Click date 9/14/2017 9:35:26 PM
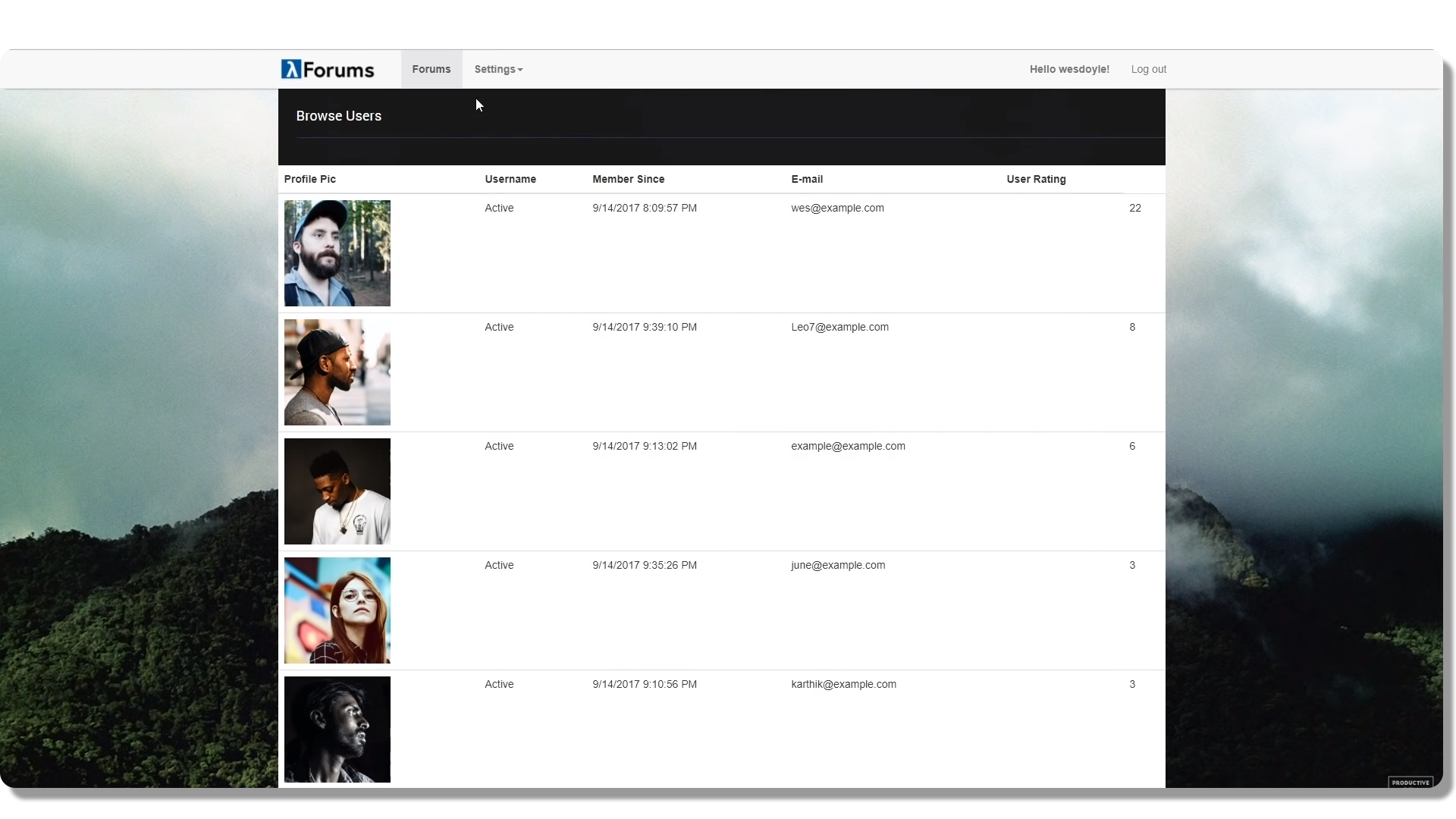Viewport: 1456px width, 819px height. click(x=645, y=565)
